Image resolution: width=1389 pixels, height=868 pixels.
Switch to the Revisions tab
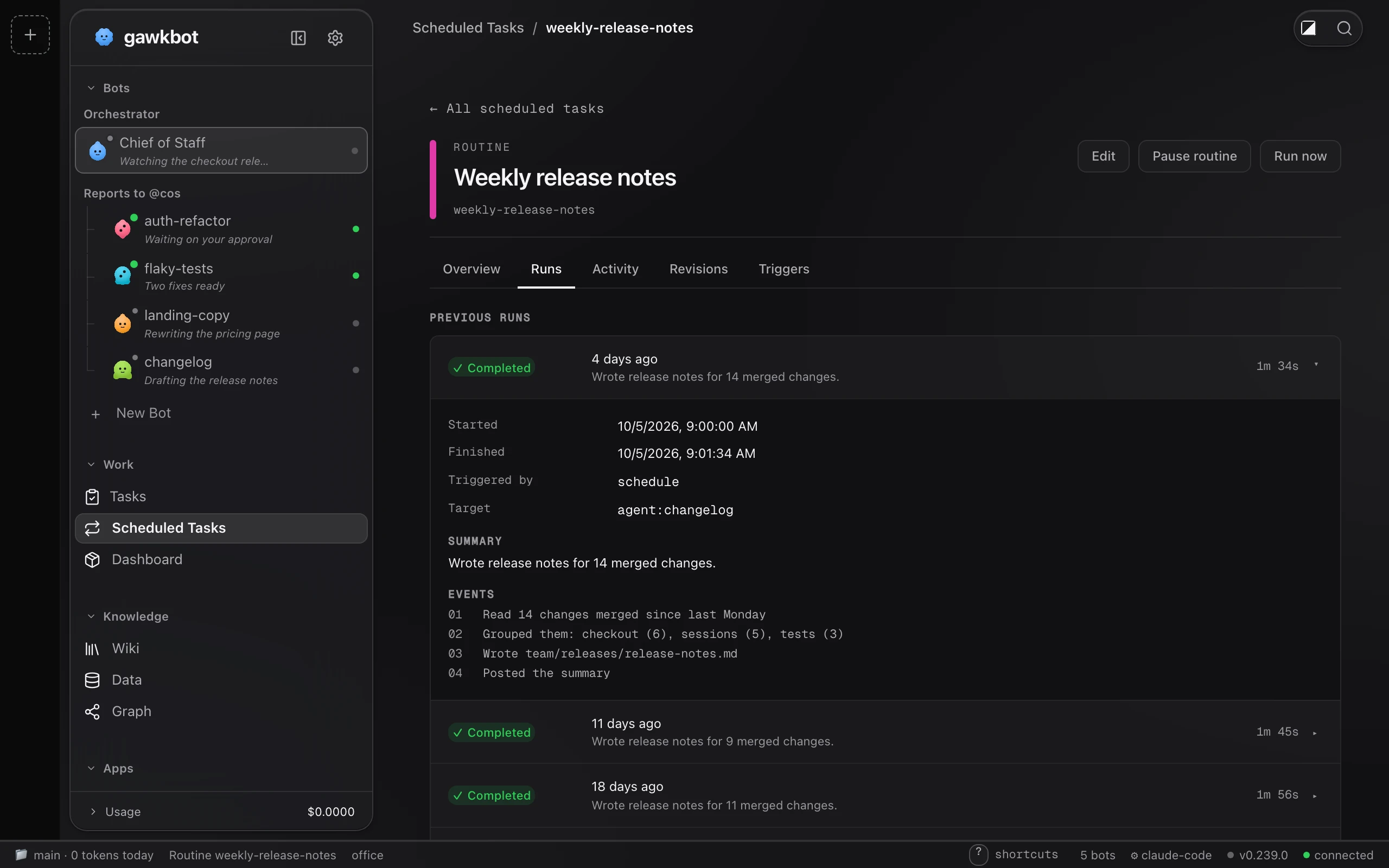click(x=698, y=269)
